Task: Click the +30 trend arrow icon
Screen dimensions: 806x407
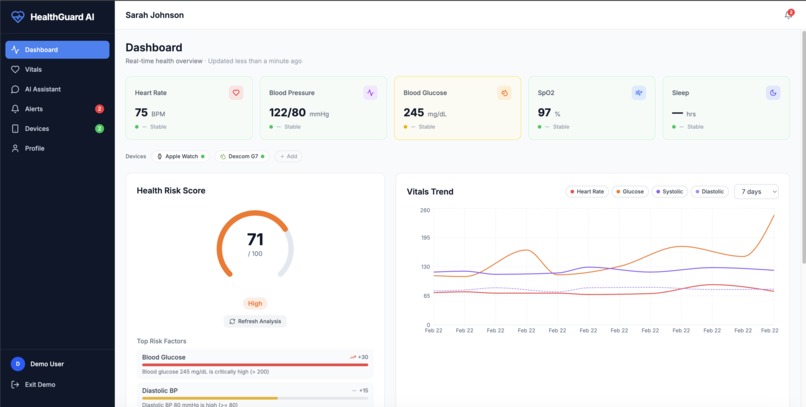Action: (x=353, y=357)
